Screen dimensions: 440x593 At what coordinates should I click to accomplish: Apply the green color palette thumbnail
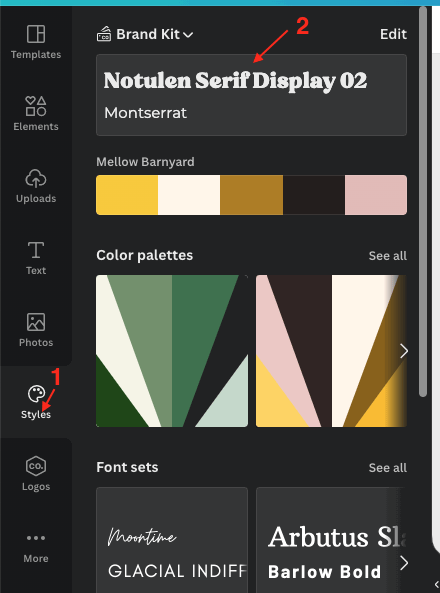pyautogui.click(x=172, y=351)
